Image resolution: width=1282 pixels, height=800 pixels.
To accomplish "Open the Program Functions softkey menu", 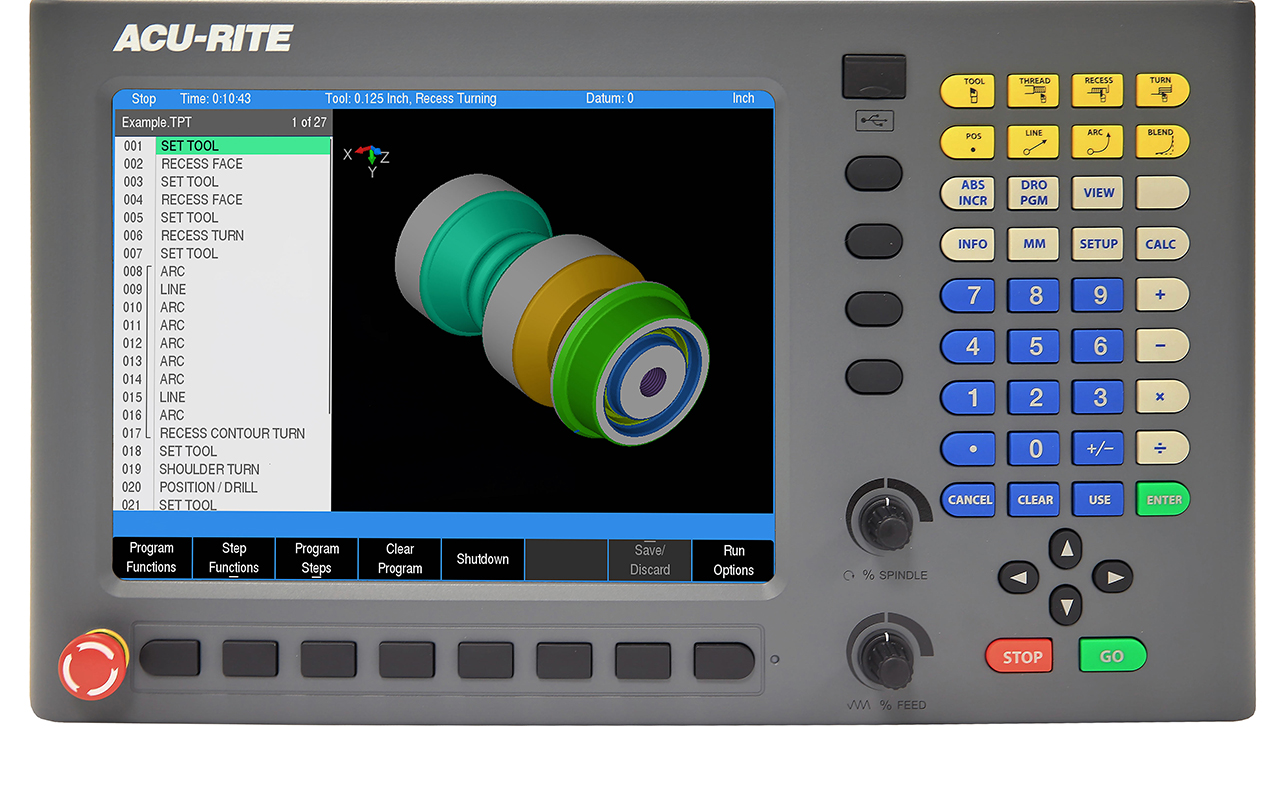I will (x=151, y=559).
